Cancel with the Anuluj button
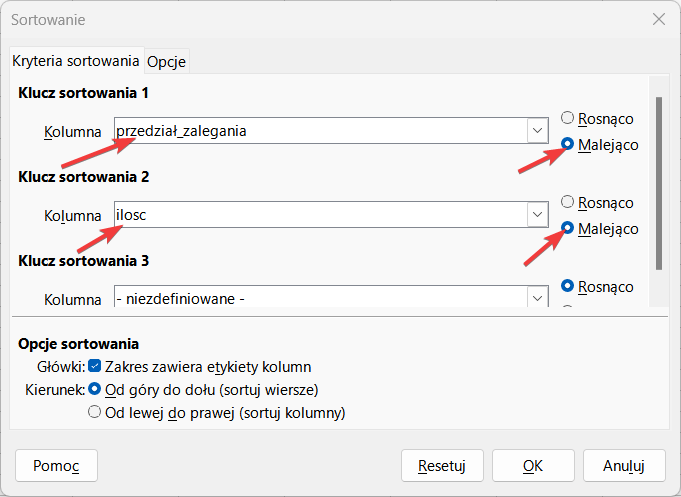The image size is (681, 497). [x=620, y=465]
